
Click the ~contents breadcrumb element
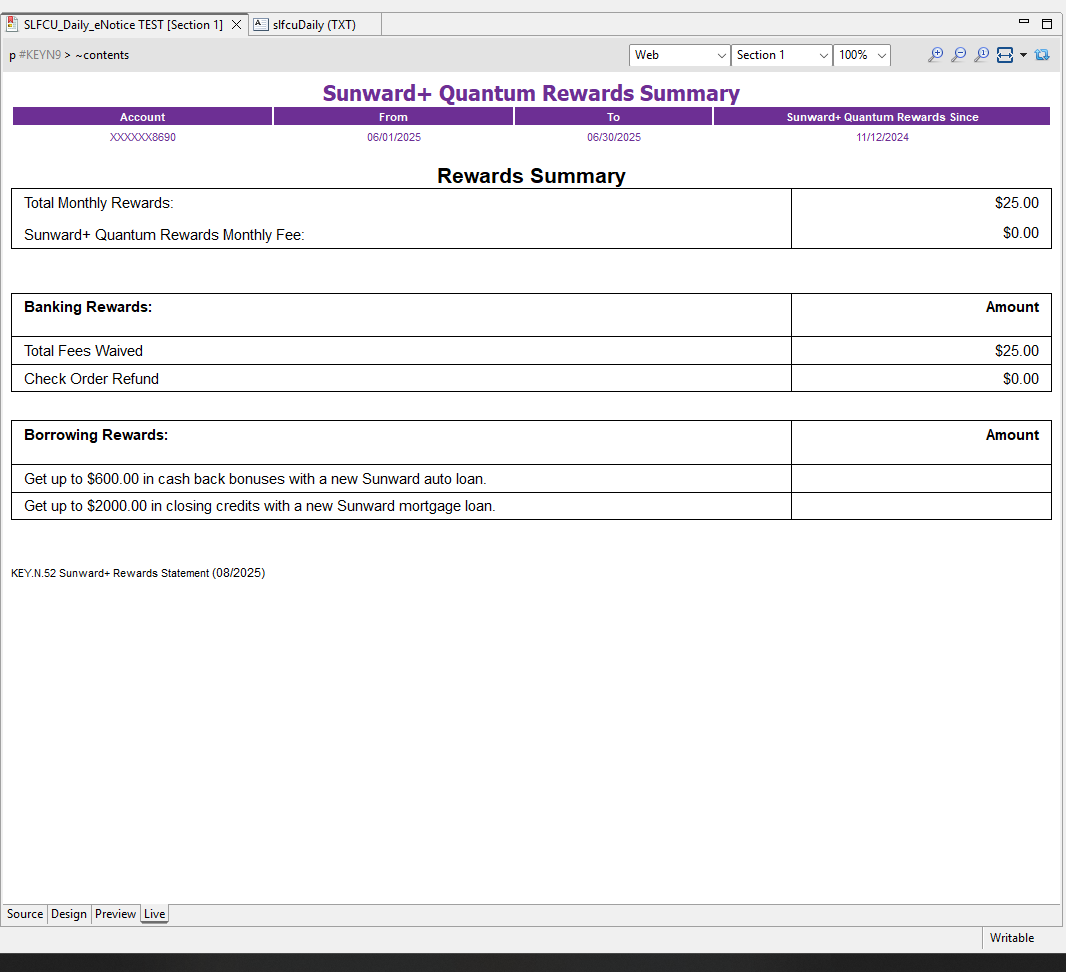click(x=102, y=55)
